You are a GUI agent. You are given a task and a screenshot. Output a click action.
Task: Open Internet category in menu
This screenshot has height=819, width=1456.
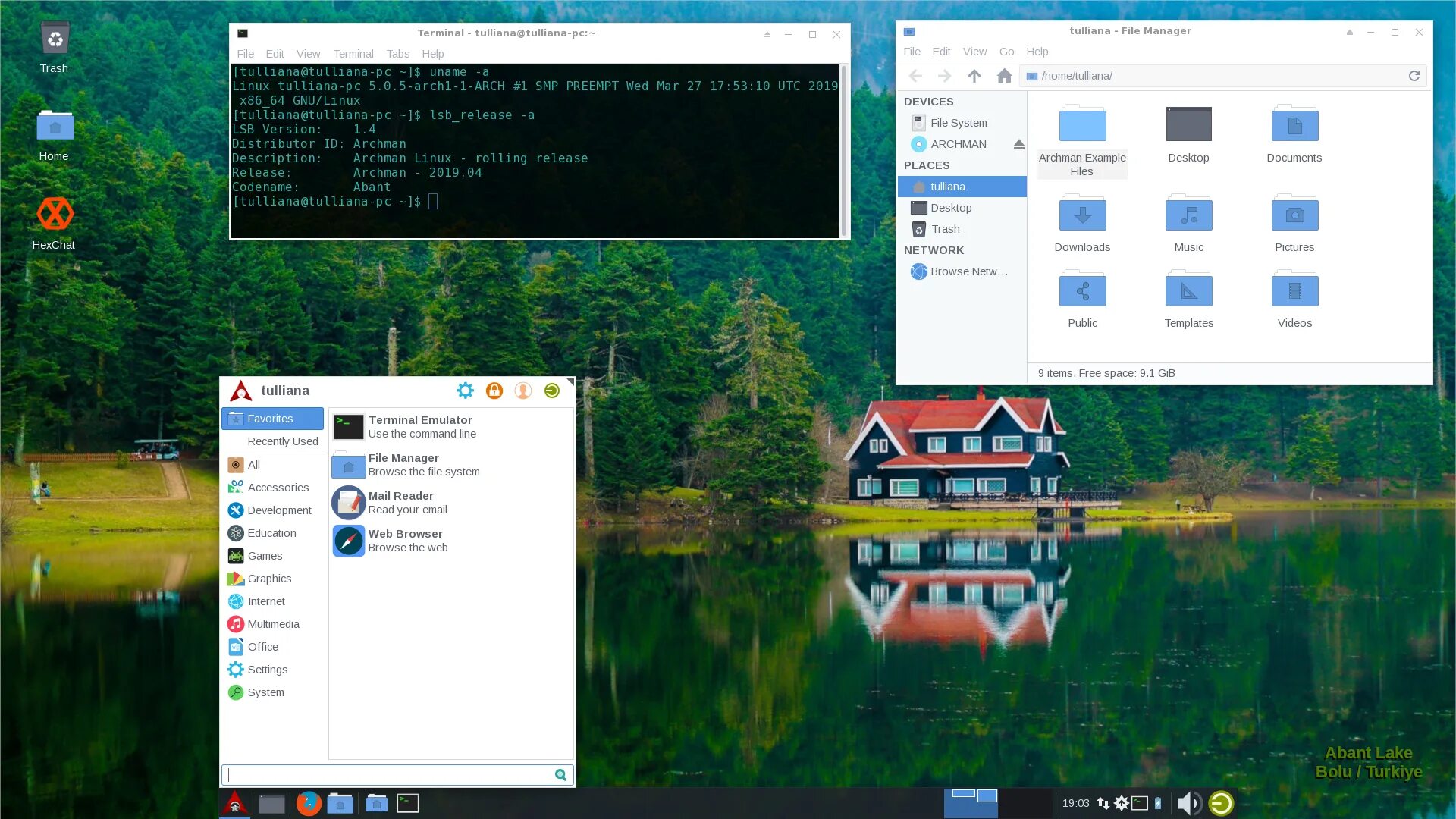pyautogui.click(x=273, y=601)
